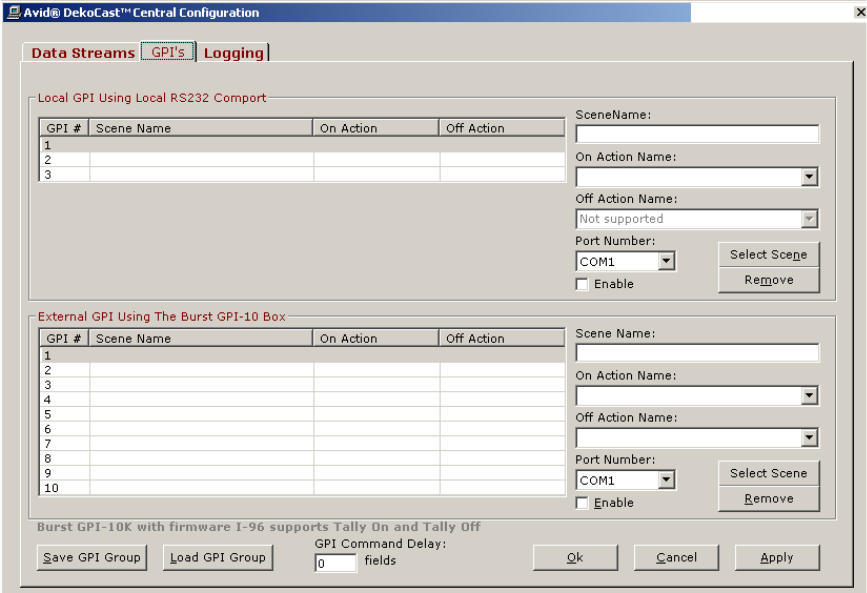
Task: Select the GPI's tab
Action: (x=168, y=52)
